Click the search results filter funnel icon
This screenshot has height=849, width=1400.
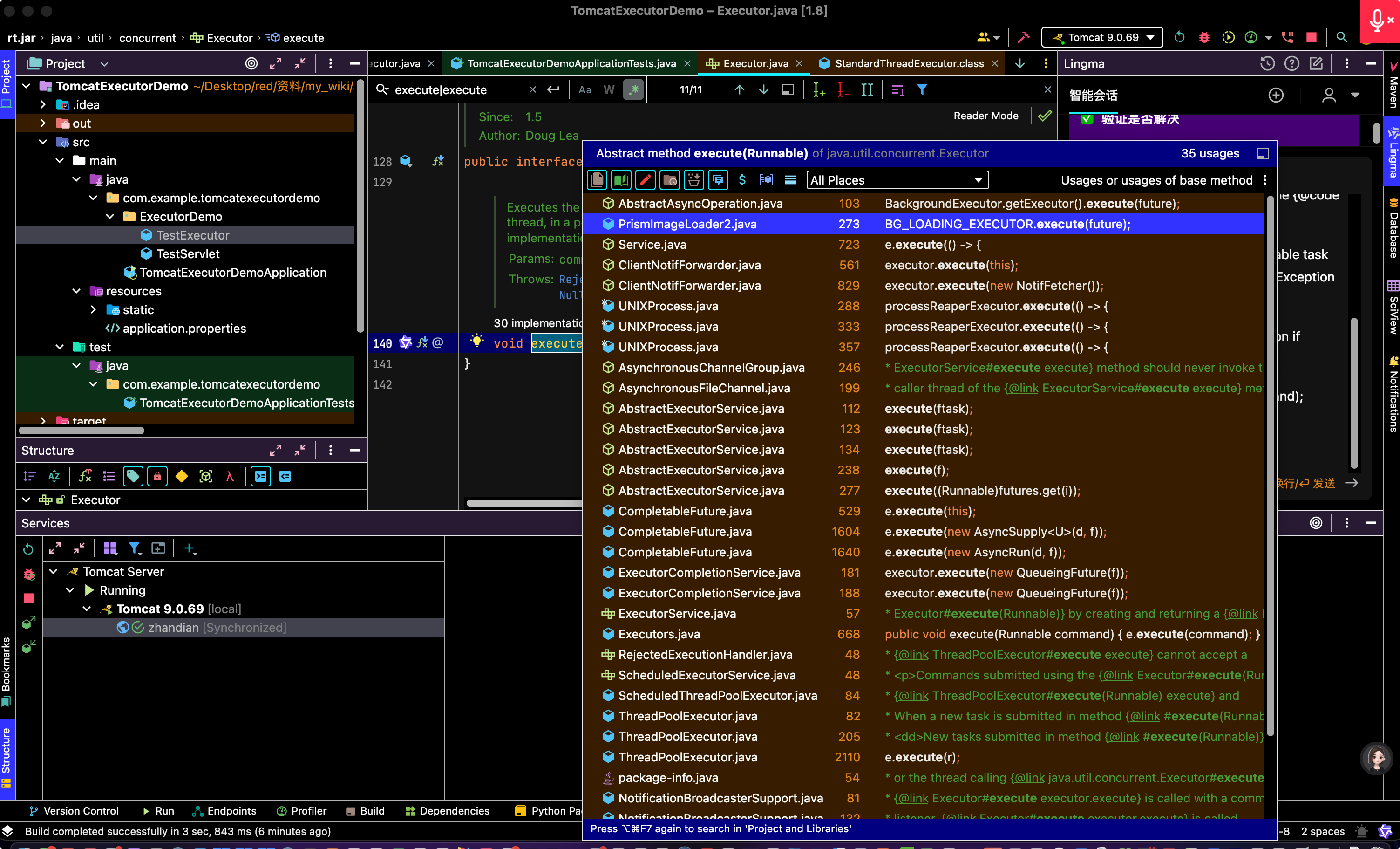(x=922, y=90)
